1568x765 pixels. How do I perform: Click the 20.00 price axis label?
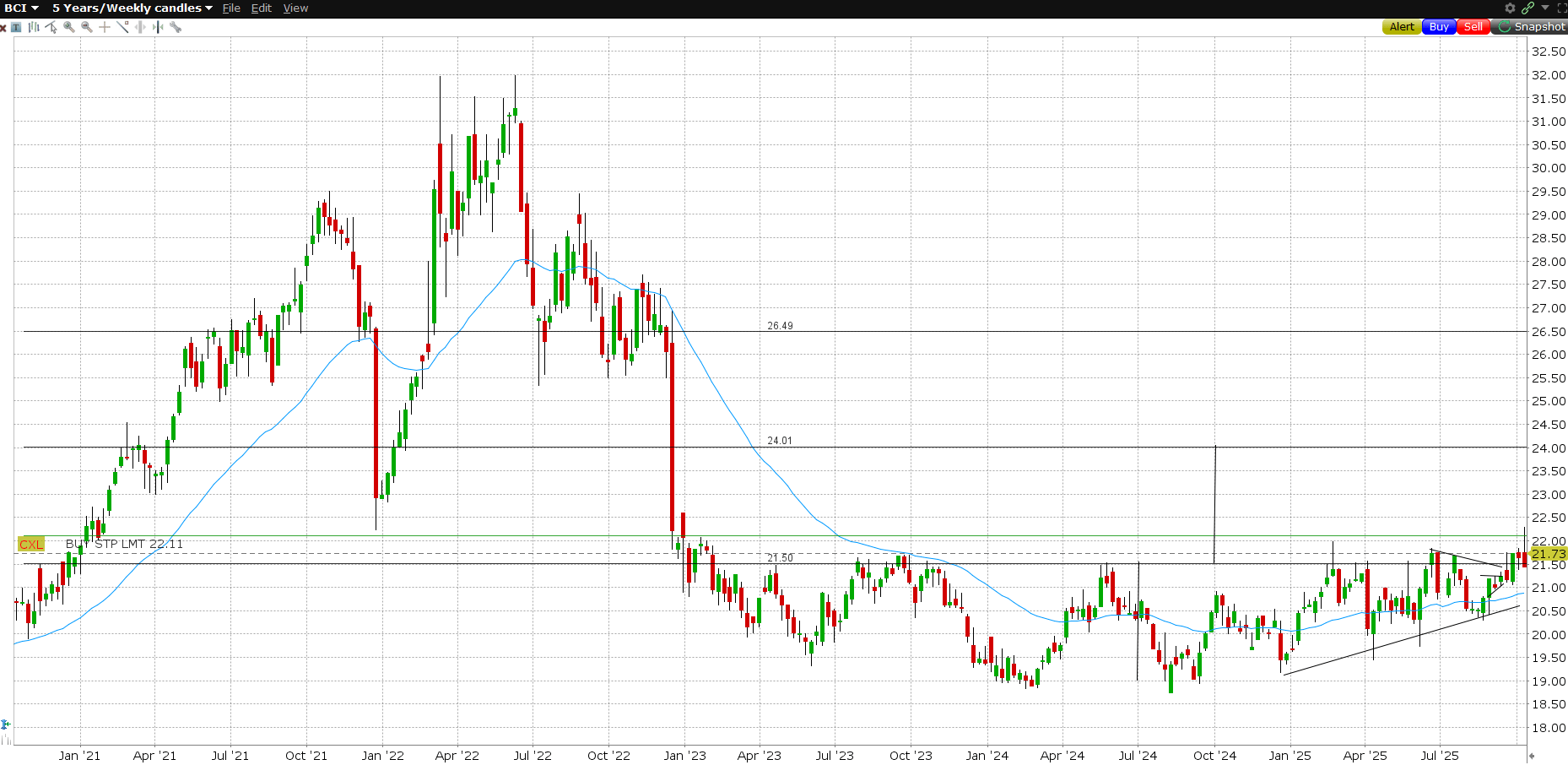1549,635
